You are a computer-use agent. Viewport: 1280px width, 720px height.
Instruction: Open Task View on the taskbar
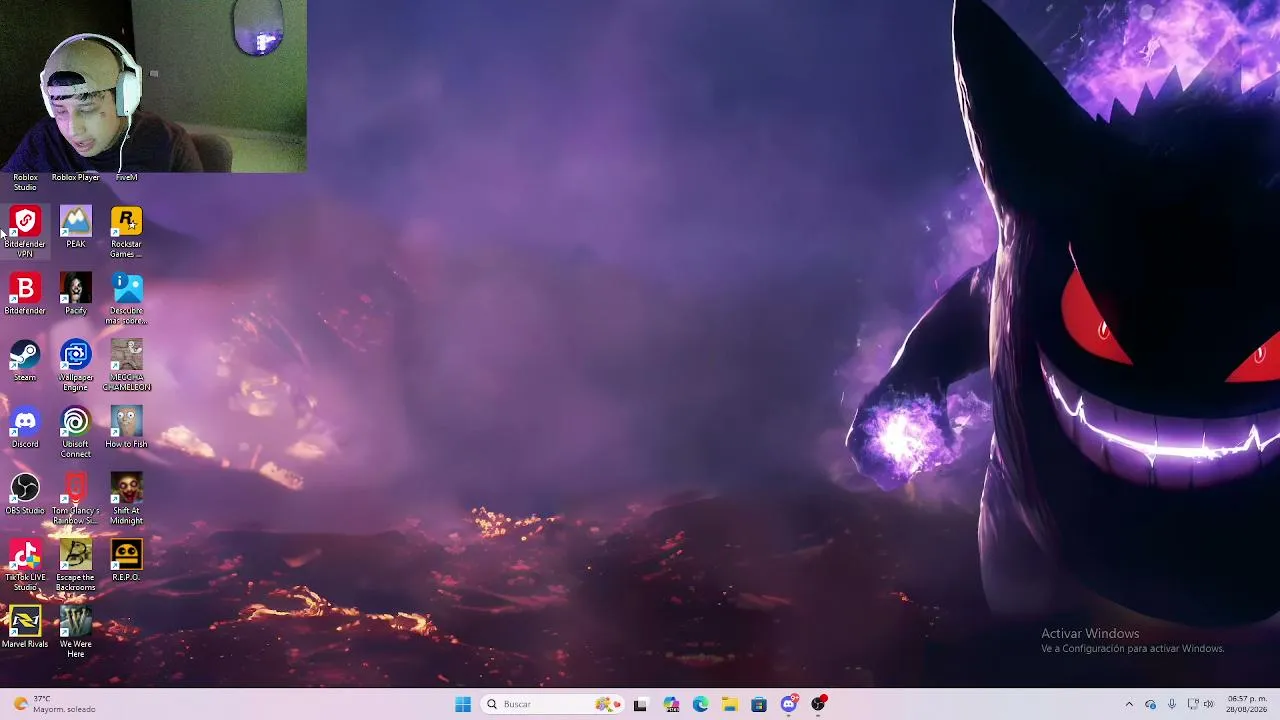(x=640, y=704)
